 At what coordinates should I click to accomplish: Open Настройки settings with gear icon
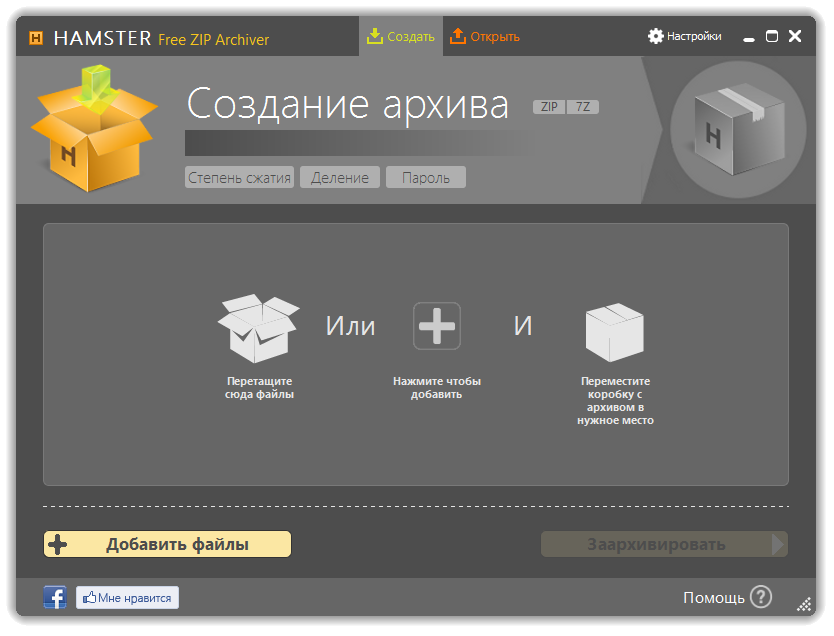[684, 36]
